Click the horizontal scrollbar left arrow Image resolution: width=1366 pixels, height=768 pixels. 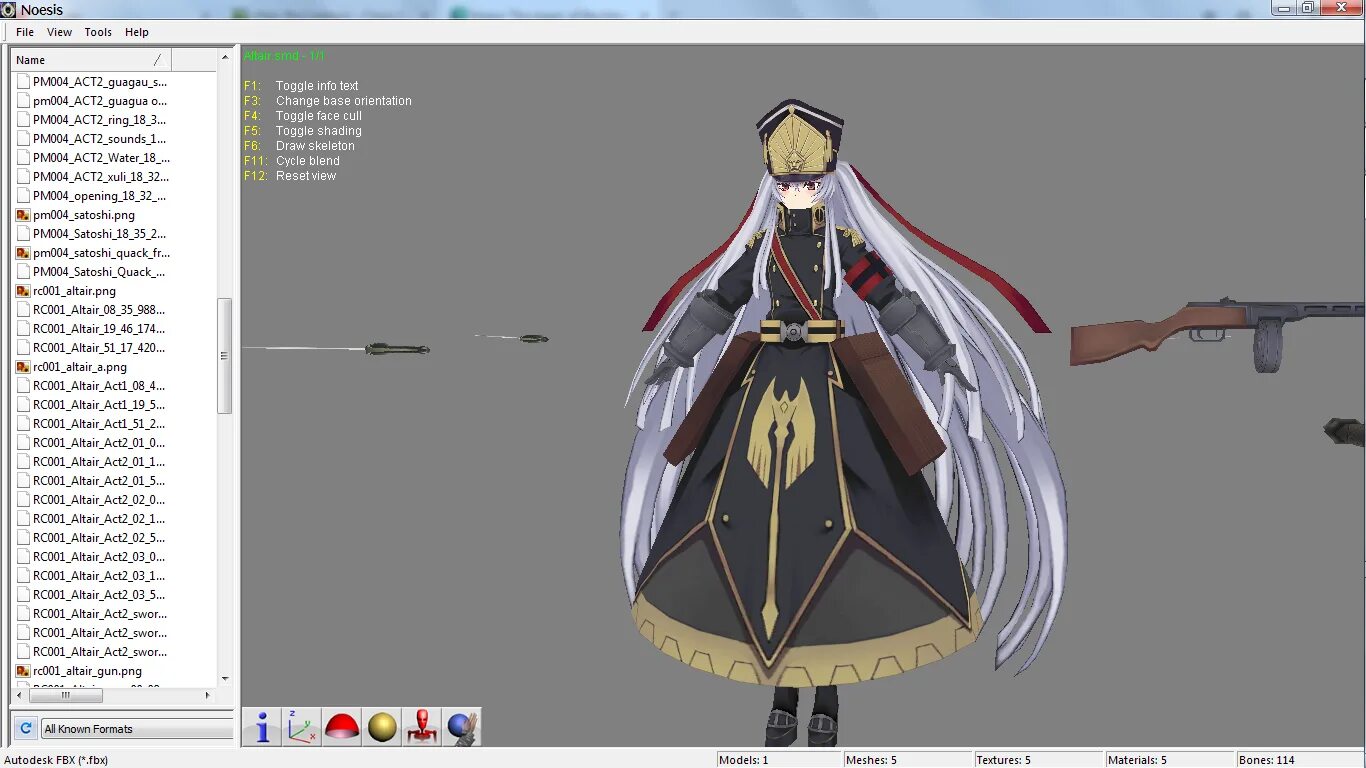[x=20, y=695]
